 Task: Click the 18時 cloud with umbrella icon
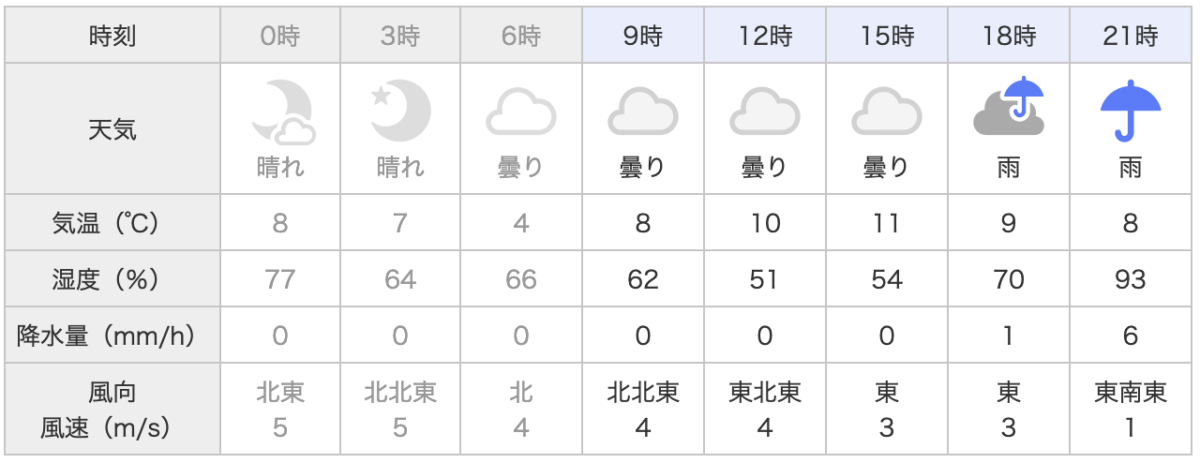[1009, 108]
